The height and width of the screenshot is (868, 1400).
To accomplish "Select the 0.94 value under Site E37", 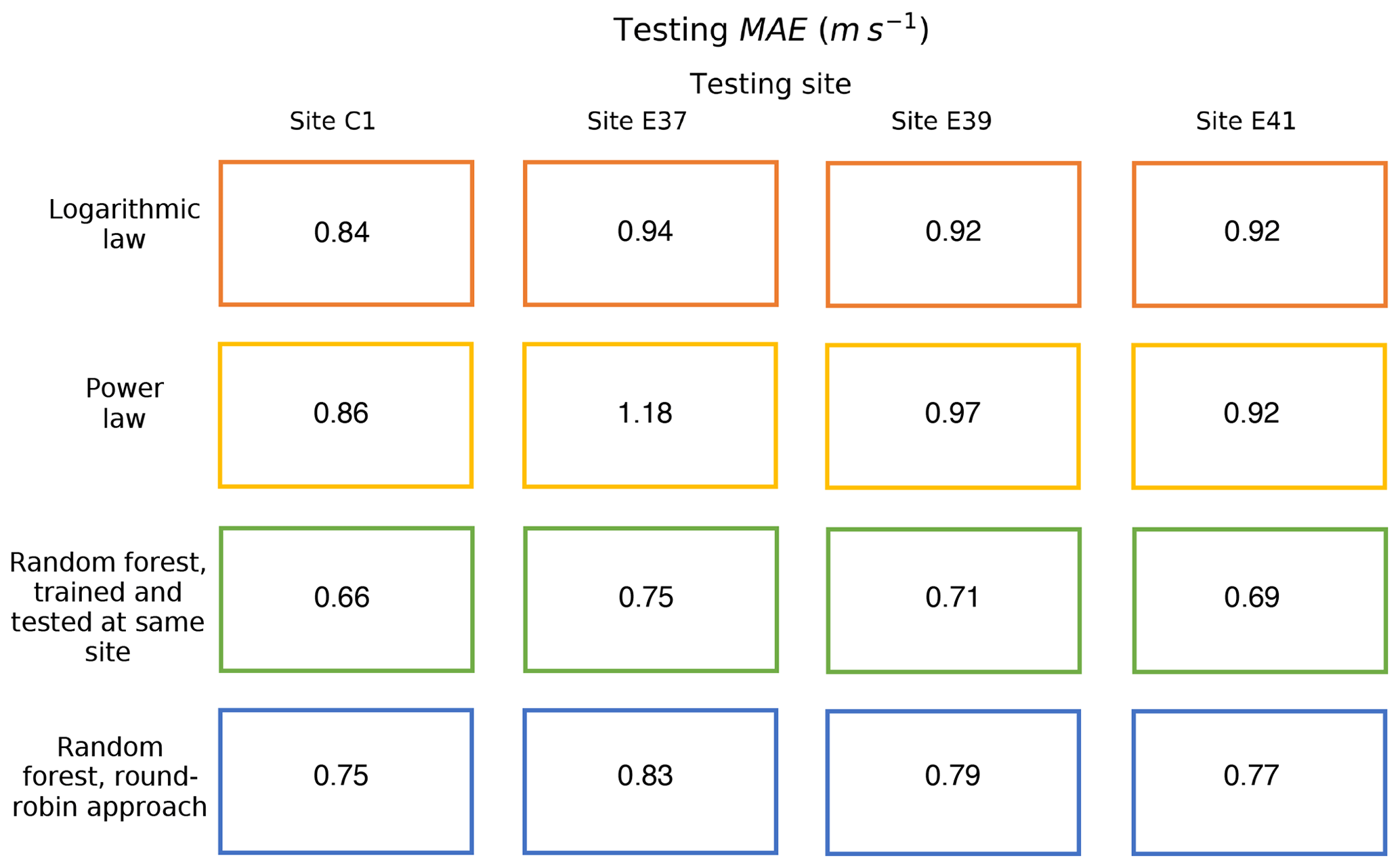I will click(645, 232).
